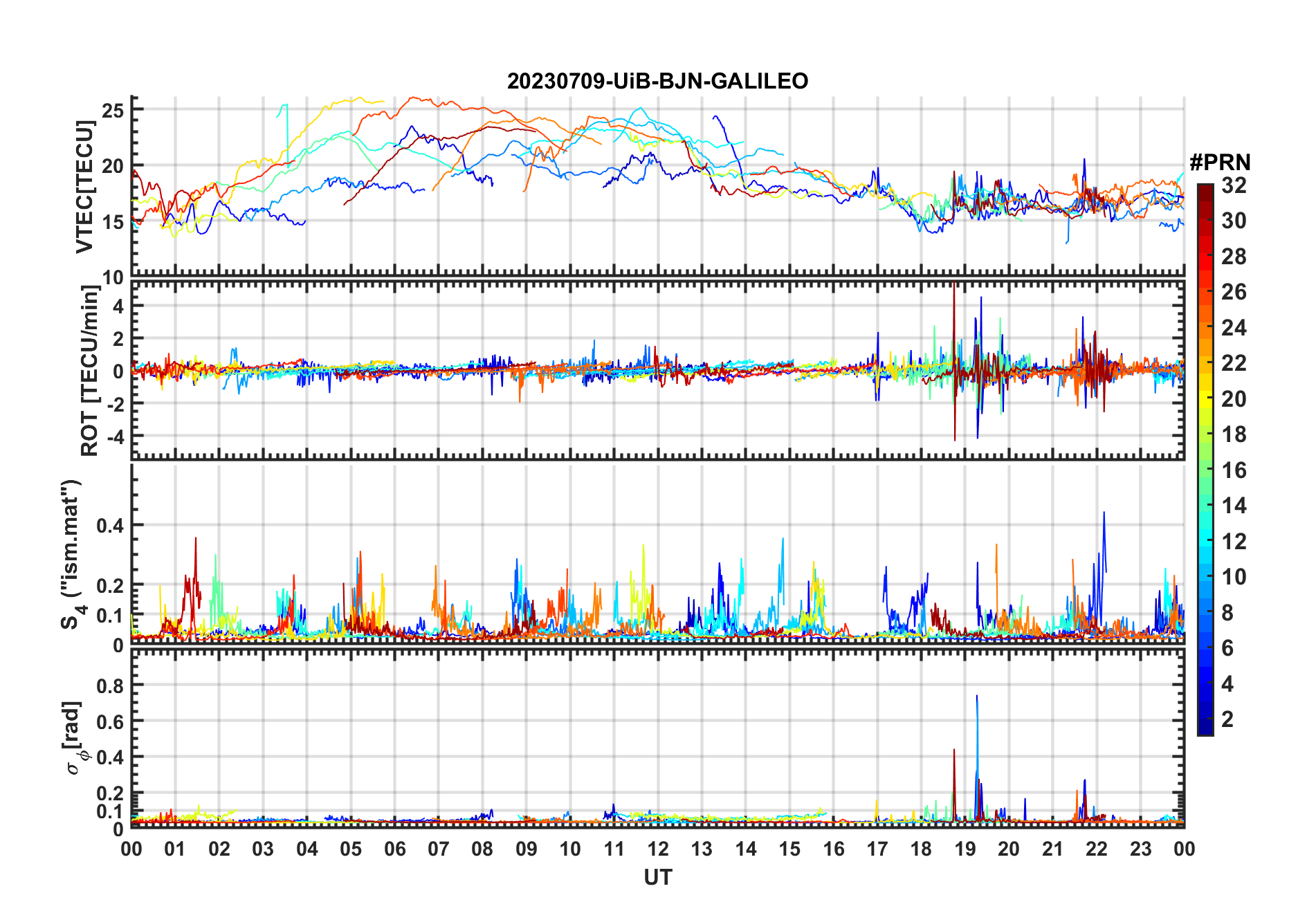Click the PRN colorbar
The height and width of the screenshot is (920, 1316).
pos(1205,459)
